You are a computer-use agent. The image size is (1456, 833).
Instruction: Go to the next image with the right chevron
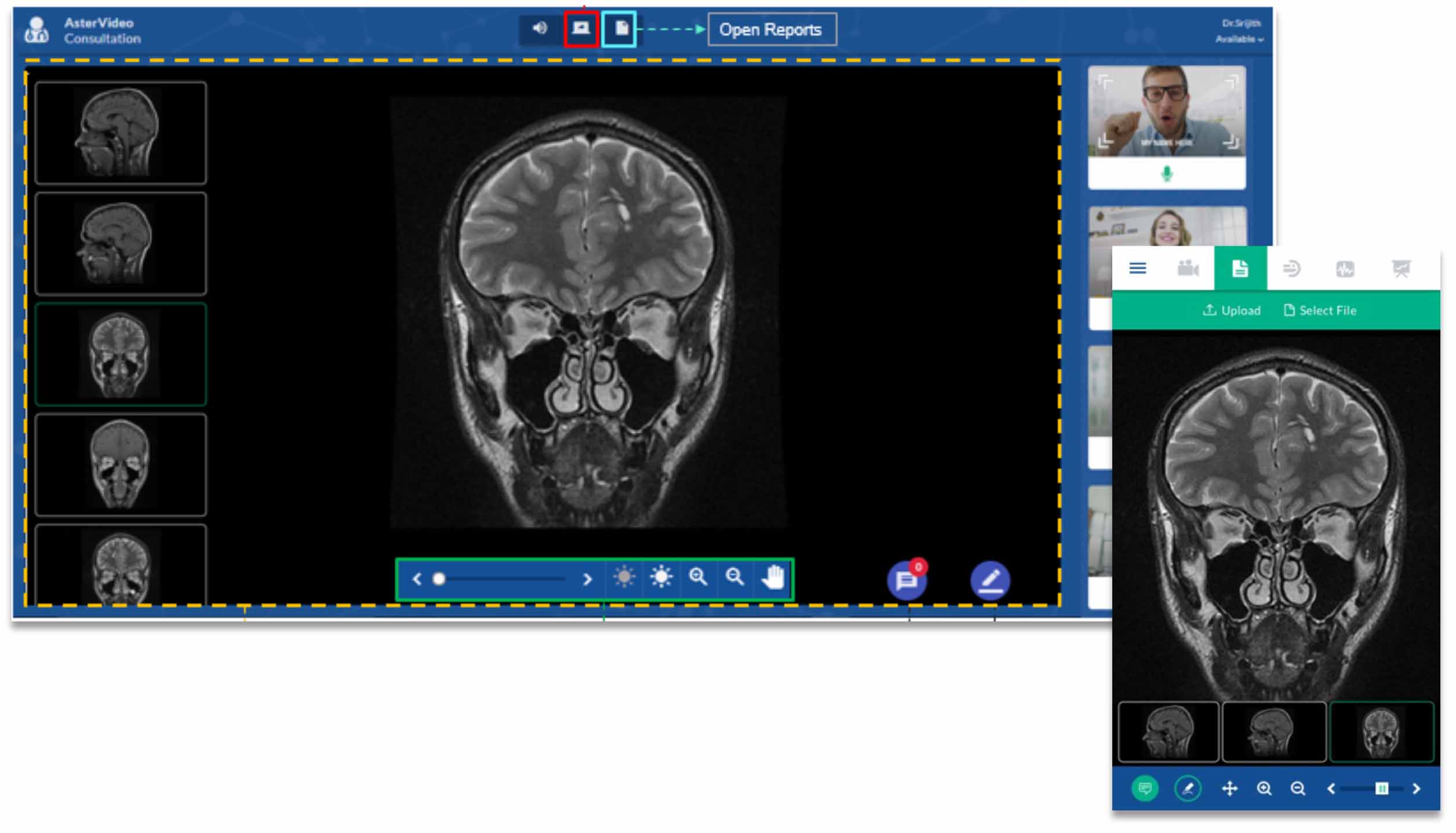tap(587, 579)
